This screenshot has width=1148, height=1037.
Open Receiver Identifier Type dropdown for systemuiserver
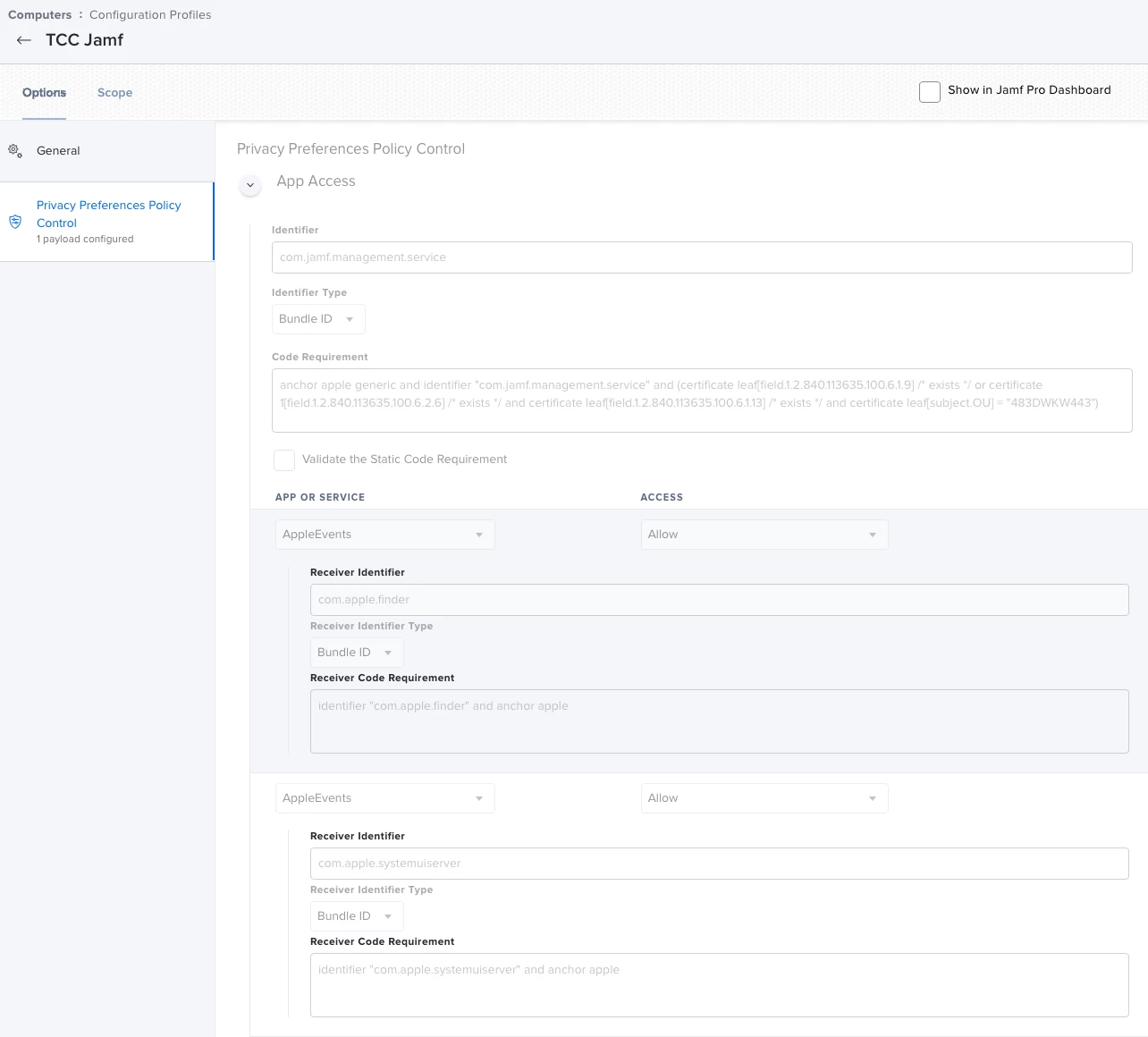tap(357, 916)
